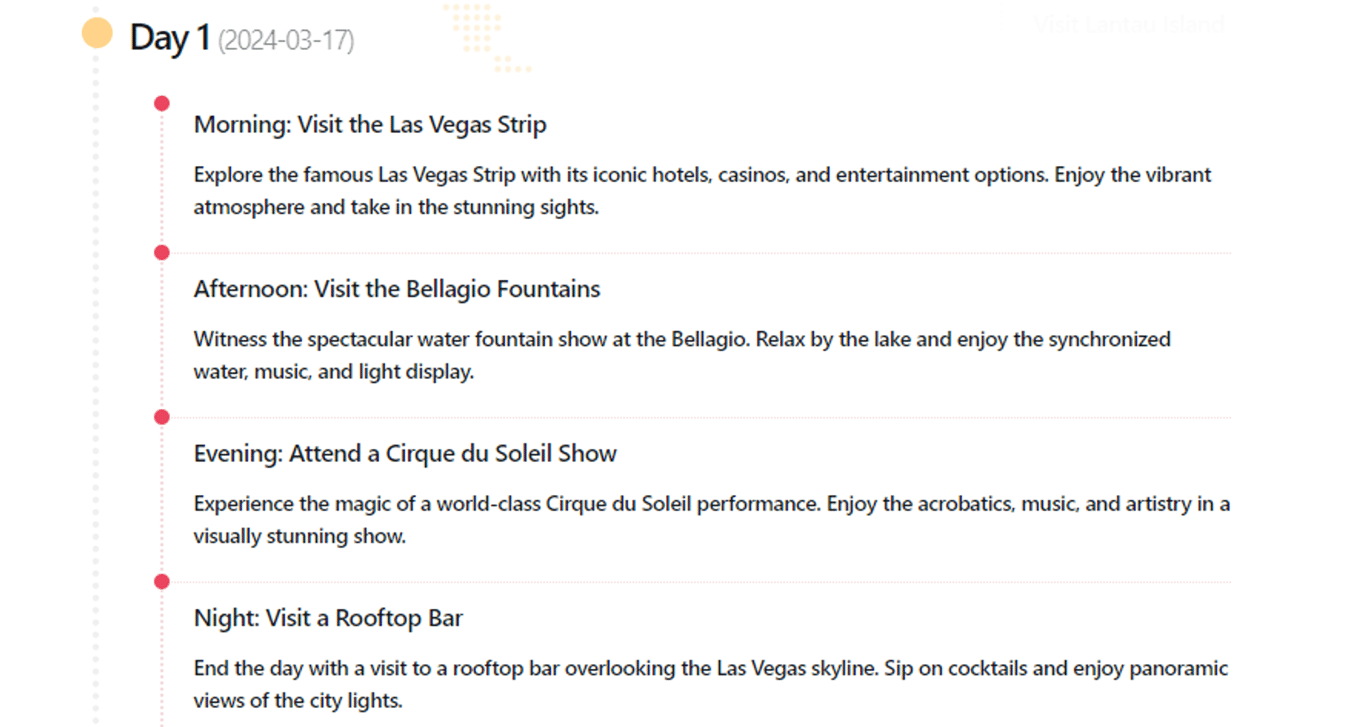Click the faded Visit Lantau Island text
The width and height of the screenshot is (1366, 727).
pos(1128,24)
